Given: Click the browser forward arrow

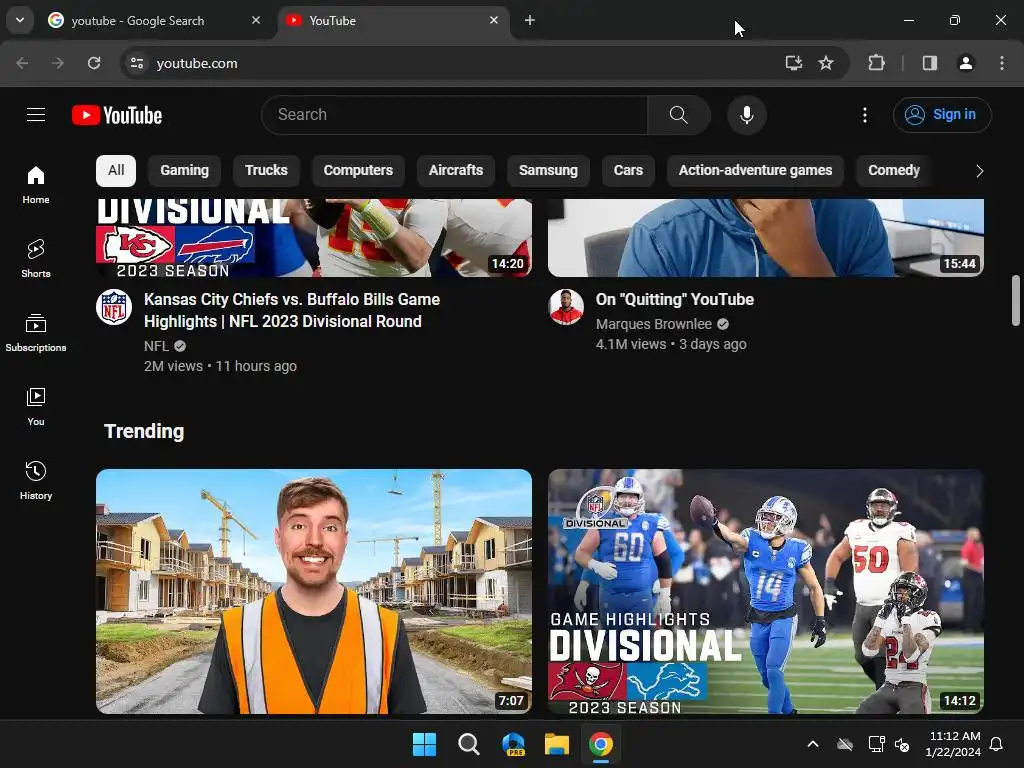Looking at the screenshot, I should click(58, 63).
